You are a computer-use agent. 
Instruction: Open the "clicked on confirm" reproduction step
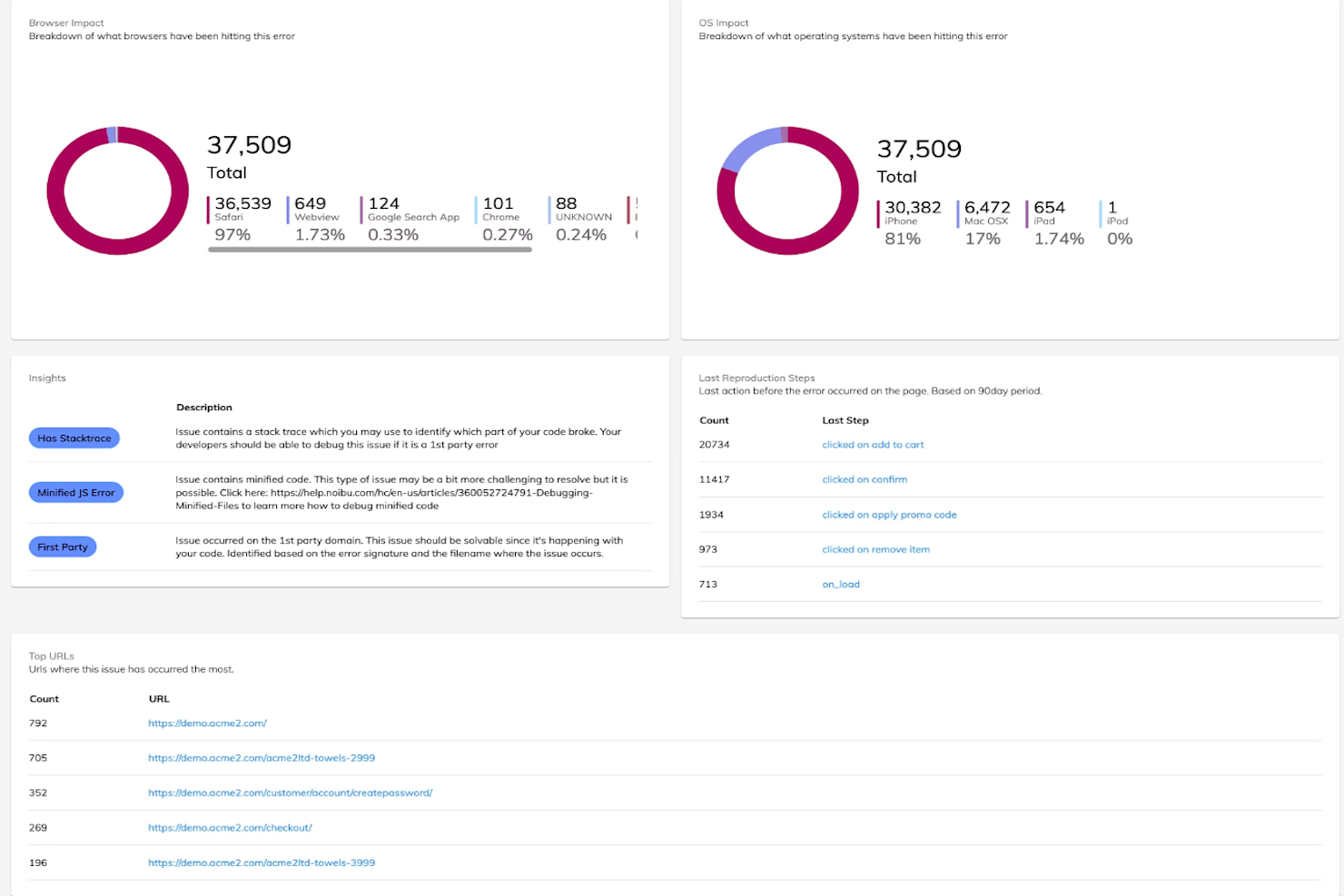coord(864,479)
